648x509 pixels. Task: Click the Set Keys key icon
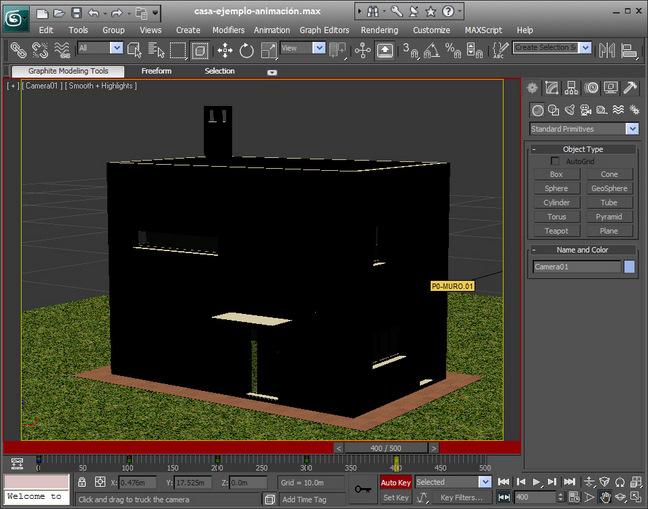pos(363,488)
